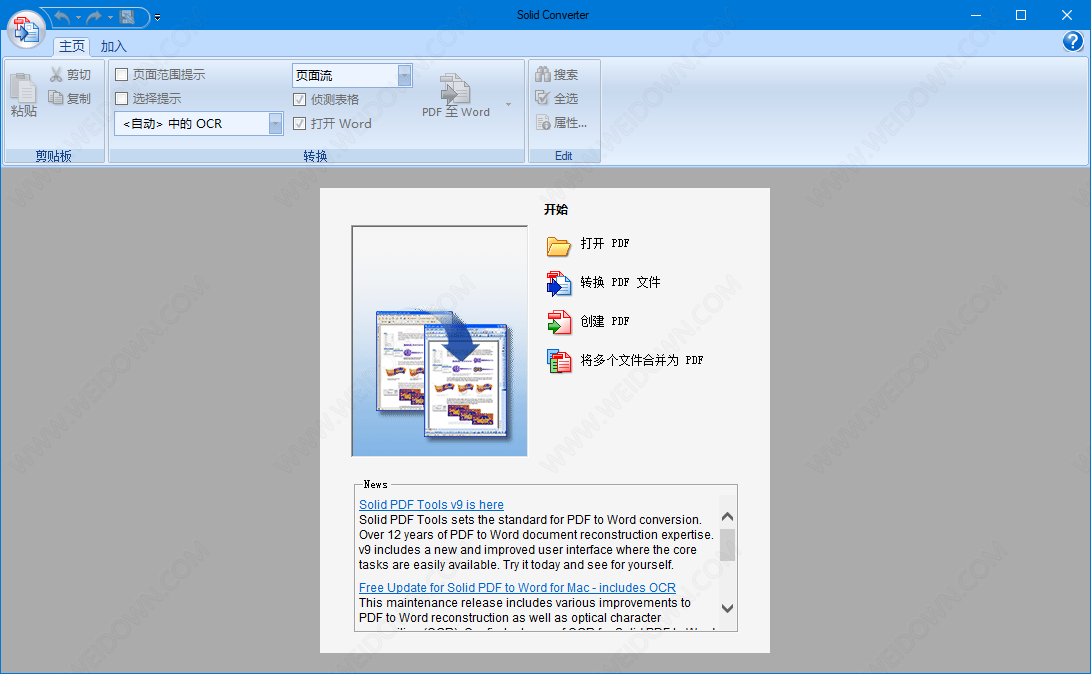Viewport: 1091px width, 674px height.
Task: Click the 剪切 scissors icon
Action: pos(56,74)
